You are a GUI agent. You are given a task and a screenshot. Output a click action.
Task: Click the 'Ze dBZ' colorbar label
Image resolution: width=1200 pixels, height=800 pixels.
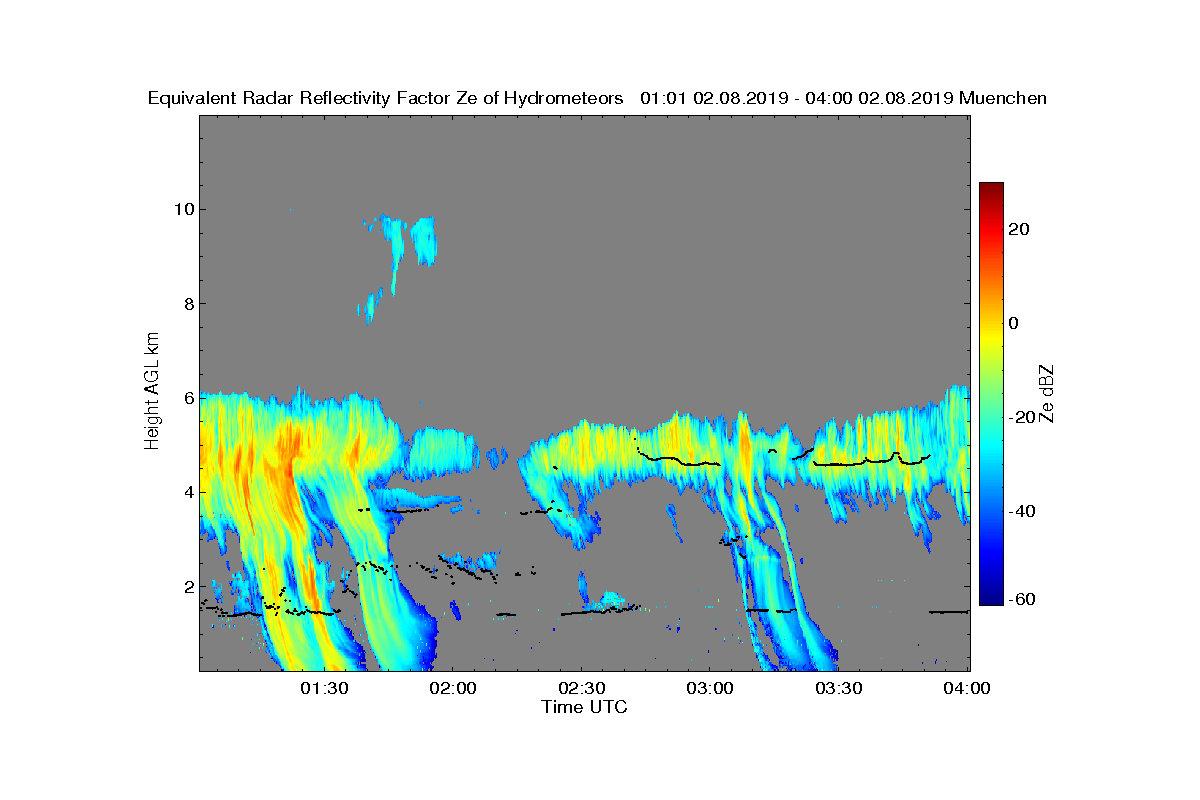pos(1046,393)
